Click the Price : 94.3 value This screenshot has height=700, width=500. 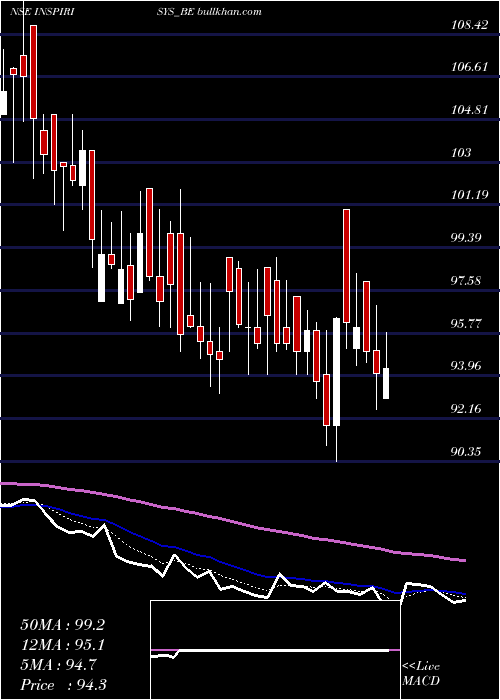[x=63, y=685]
